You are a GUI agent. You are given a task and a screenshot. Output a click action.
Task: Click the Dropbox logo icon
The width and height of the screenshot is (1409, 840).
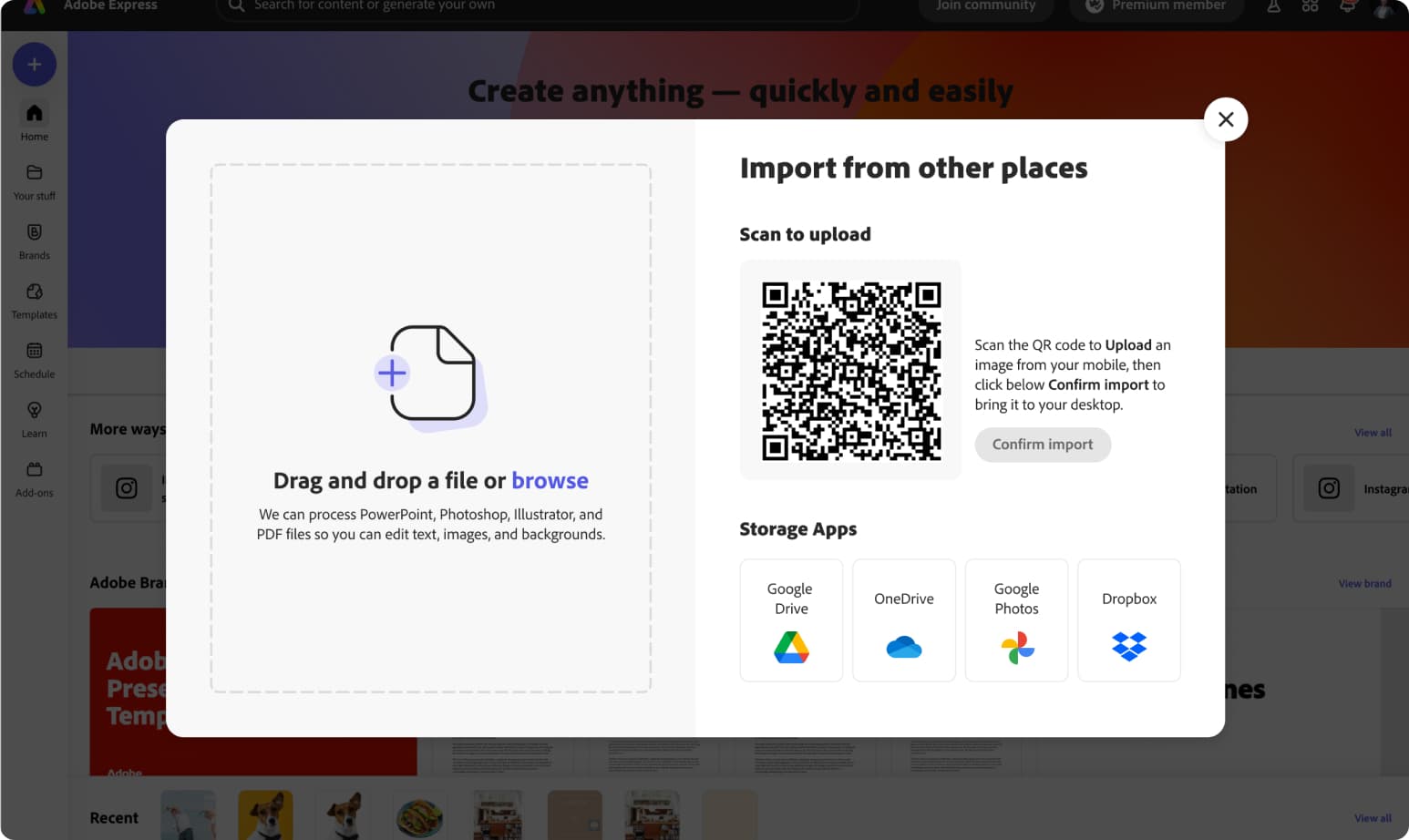click(1129, 647)
